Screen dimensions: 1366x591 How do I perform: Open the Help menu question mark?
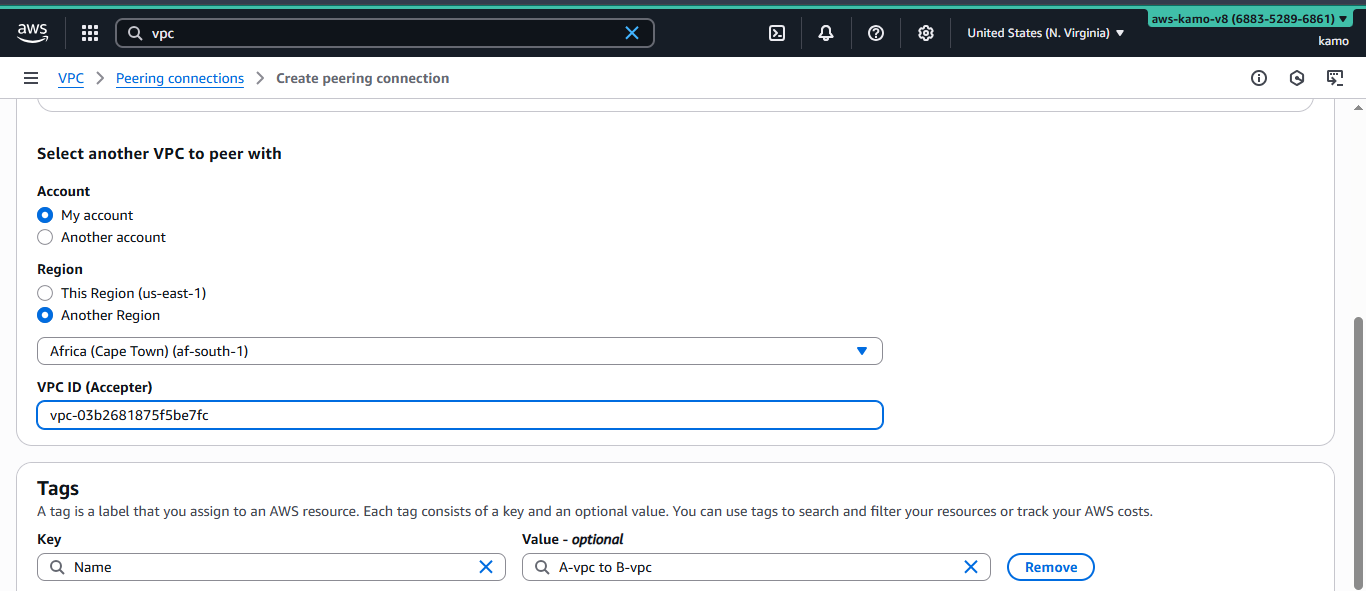pyautogui.click(x=875, y=32)
